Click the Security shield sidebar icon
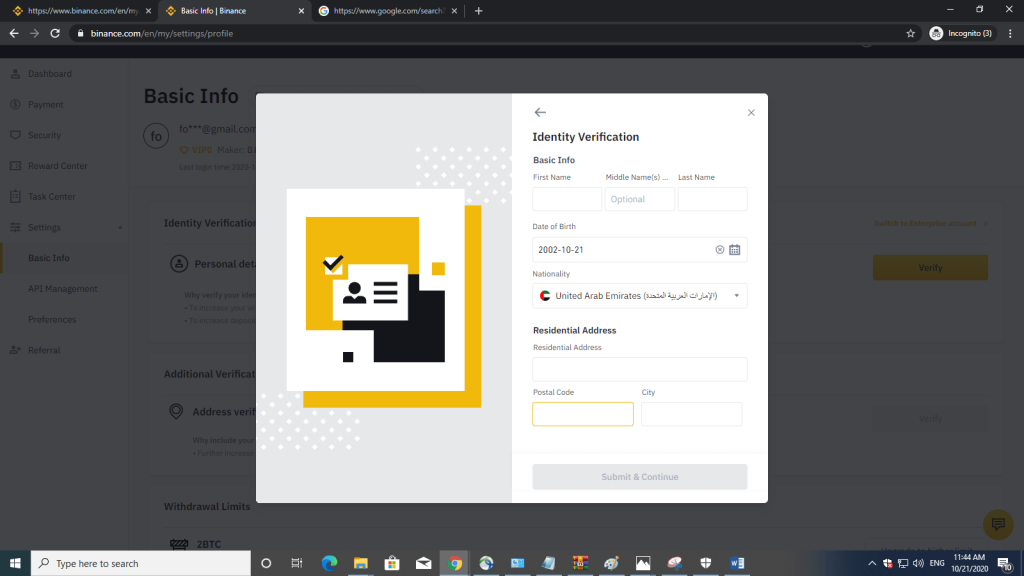This screenshot has width=1024, height=576. click(x=15, y=135)
